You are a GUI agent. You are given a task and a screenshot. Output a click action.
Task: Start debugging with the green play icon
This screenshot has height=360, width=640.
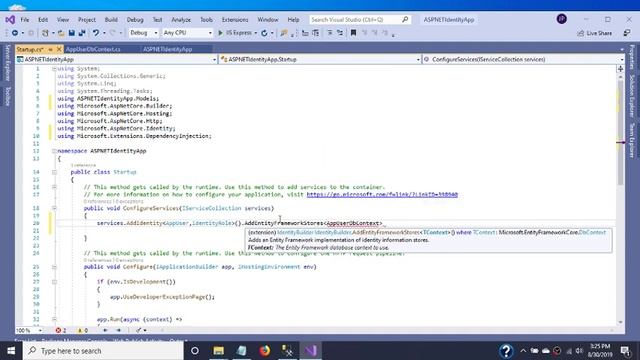[x=220, y=33]
